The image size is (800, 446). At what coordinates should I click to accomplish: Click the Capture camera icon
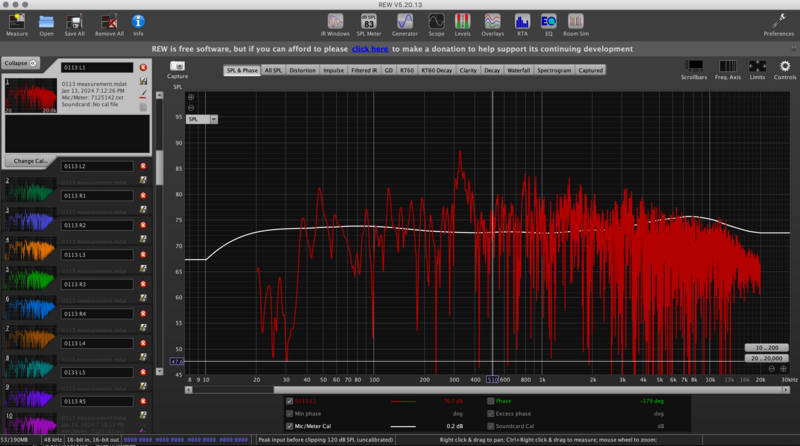pos(177,67)
